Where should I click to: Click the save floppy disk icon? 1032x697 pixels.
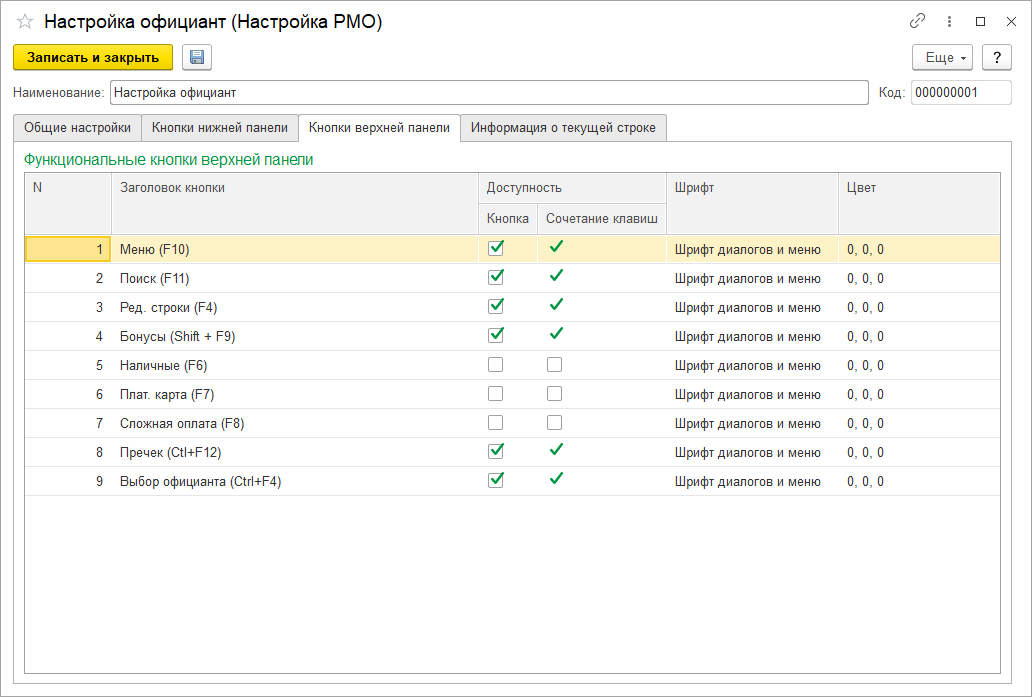(197, 58)
